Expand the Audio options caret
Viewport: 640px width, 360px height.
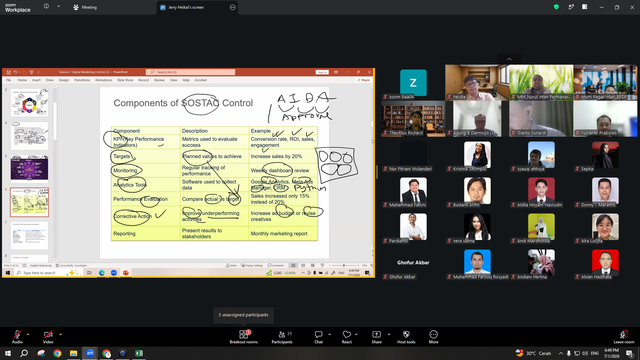point(28,334)
